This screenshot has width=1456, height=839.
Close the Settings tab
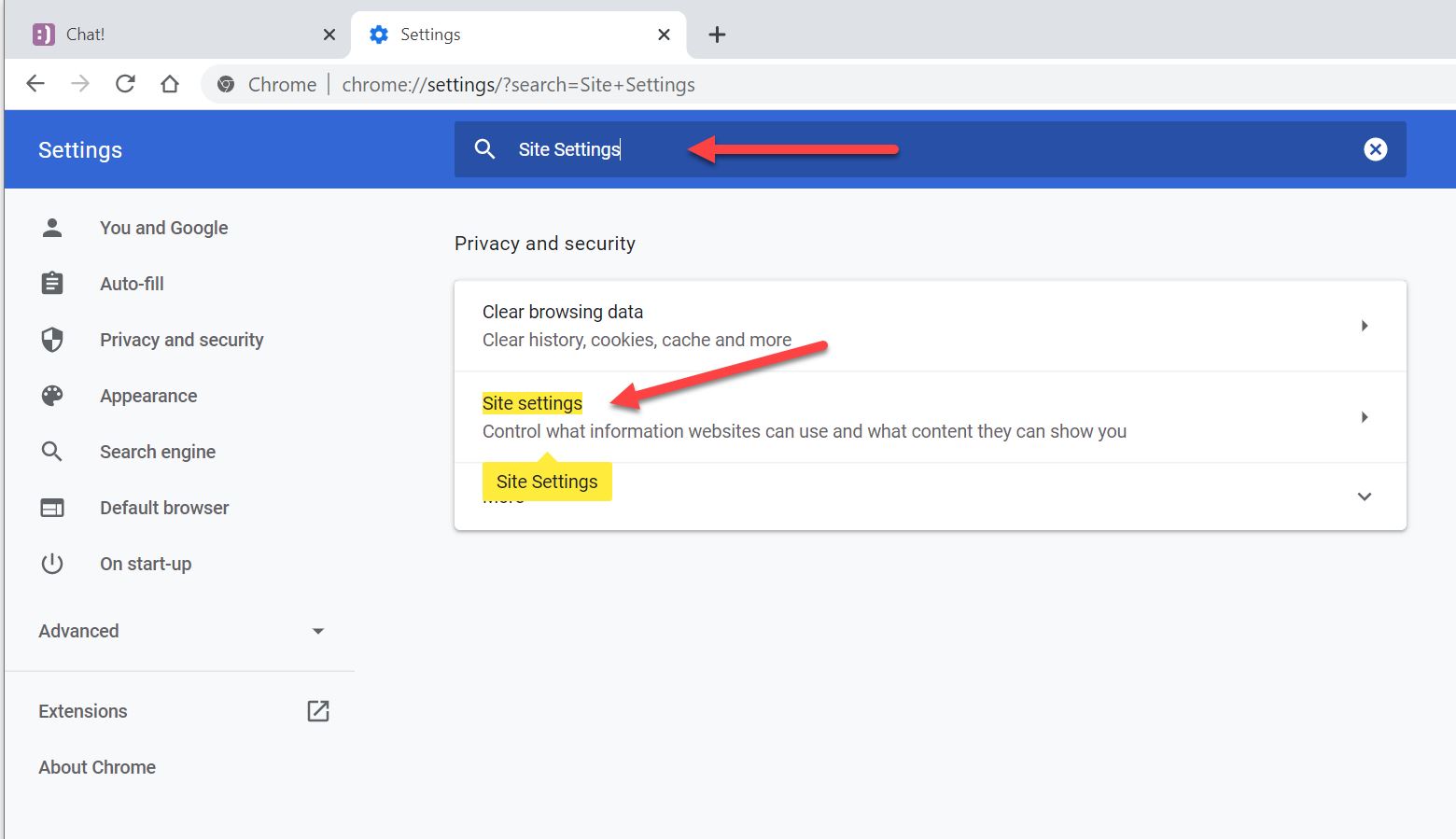pos(664,35)
